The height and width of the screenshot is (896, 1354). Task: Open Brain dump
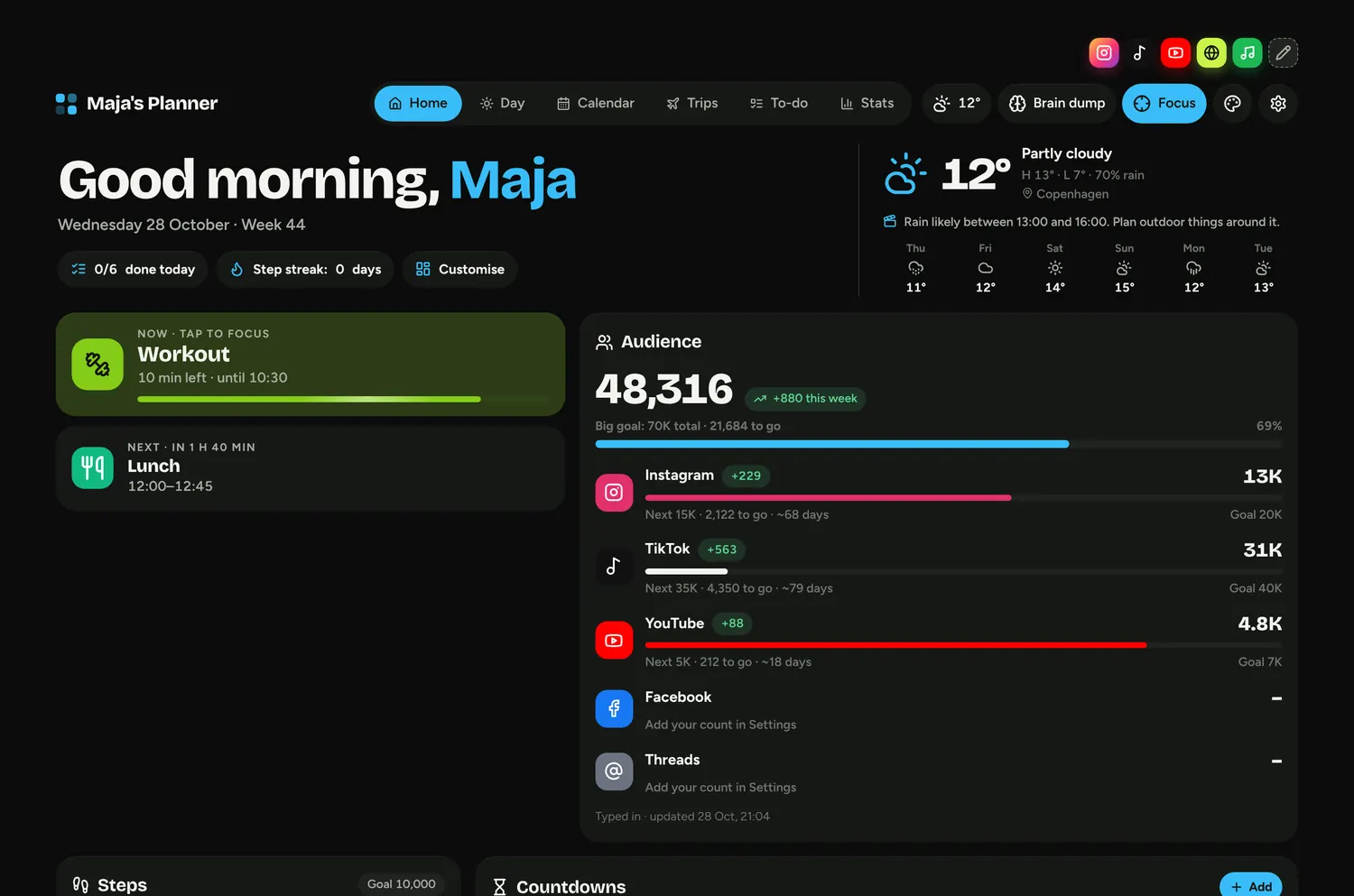1057,103
